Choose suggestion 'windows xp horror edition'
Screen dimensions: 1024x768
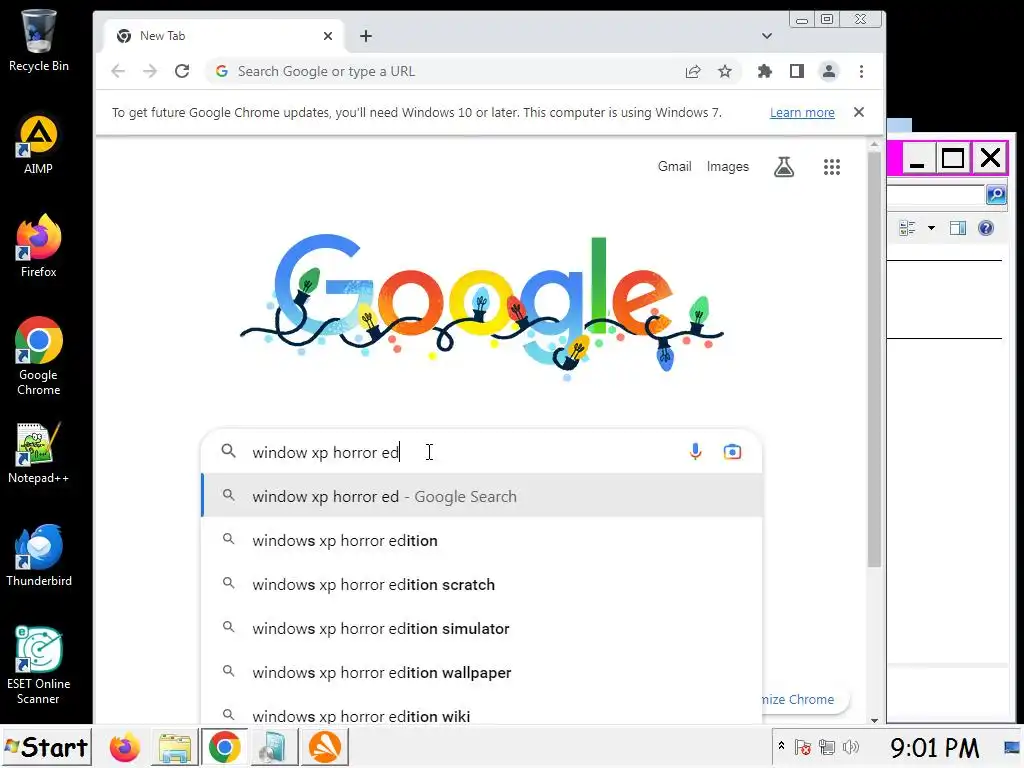point(482,540)
